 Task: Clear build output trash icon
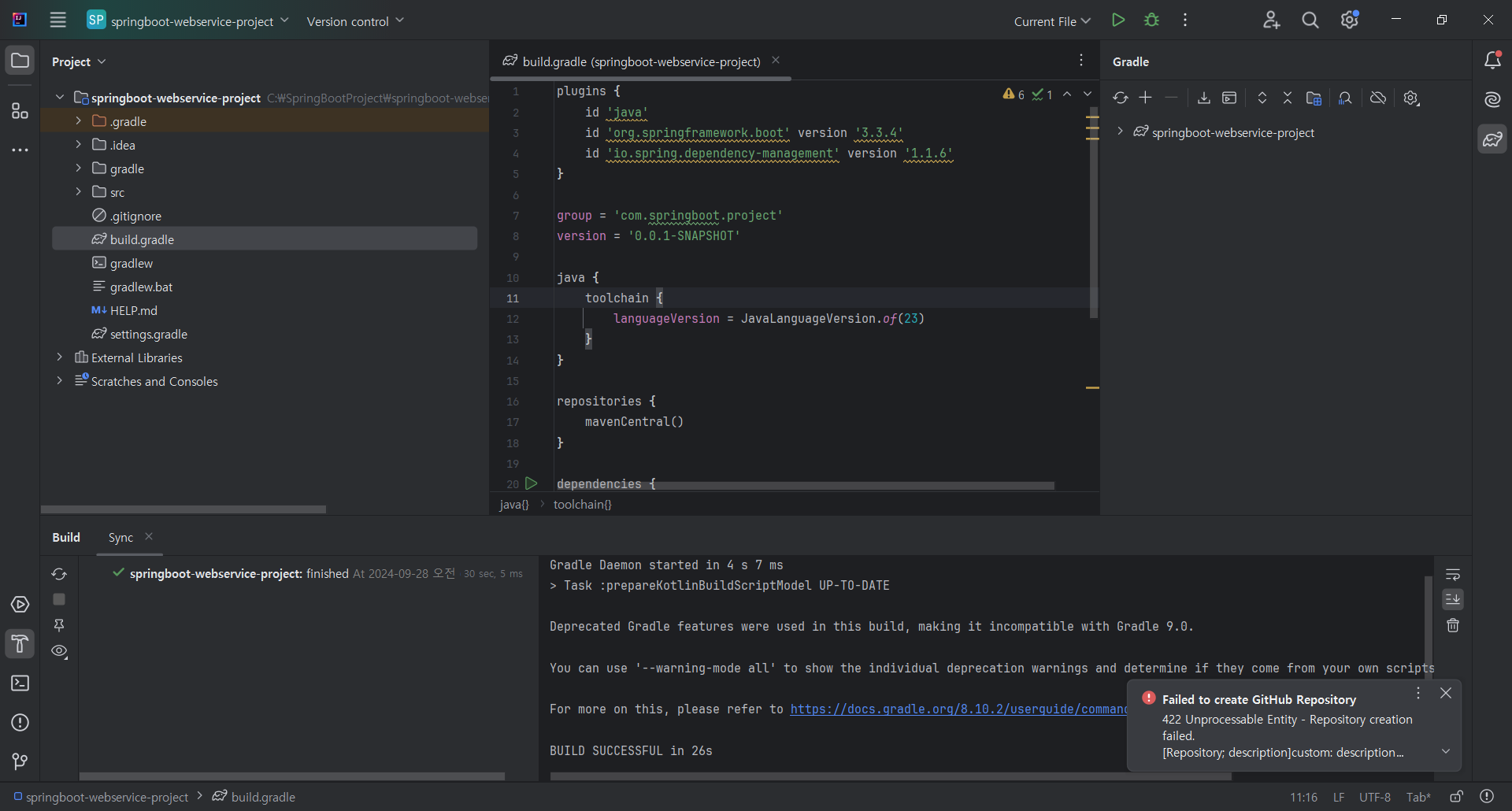tap(1453, 625)
